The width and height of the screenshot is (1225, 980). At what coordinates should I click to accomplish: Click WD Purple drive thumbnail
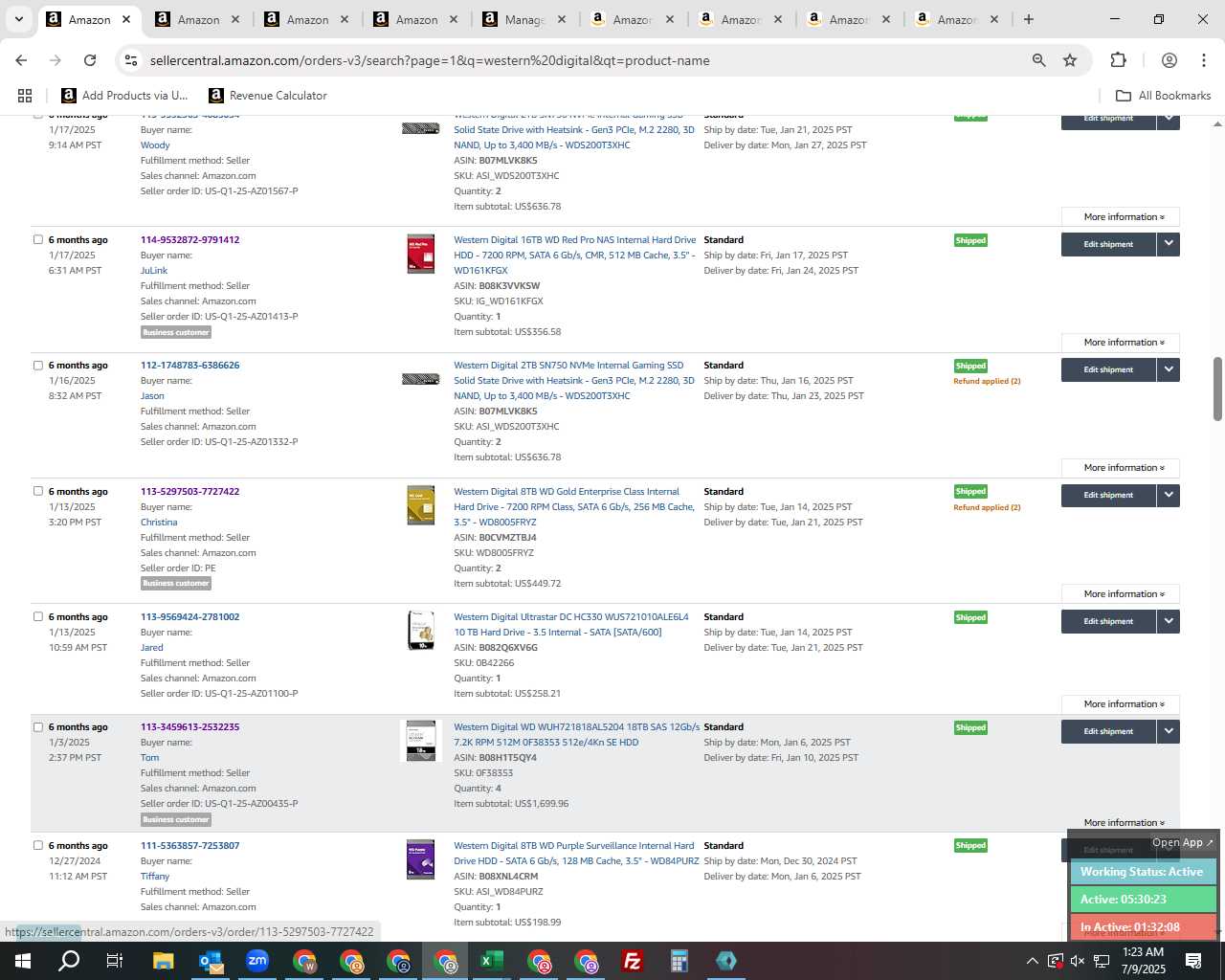click(x=421, y=859)
